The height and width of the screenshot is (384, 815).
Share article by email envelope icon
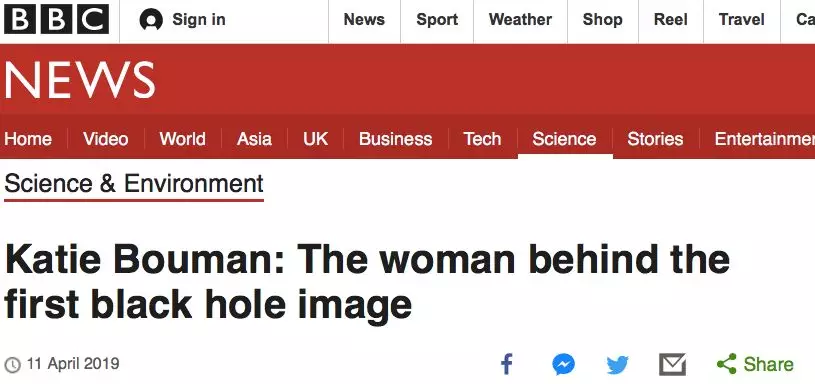(x=673, y=364)
